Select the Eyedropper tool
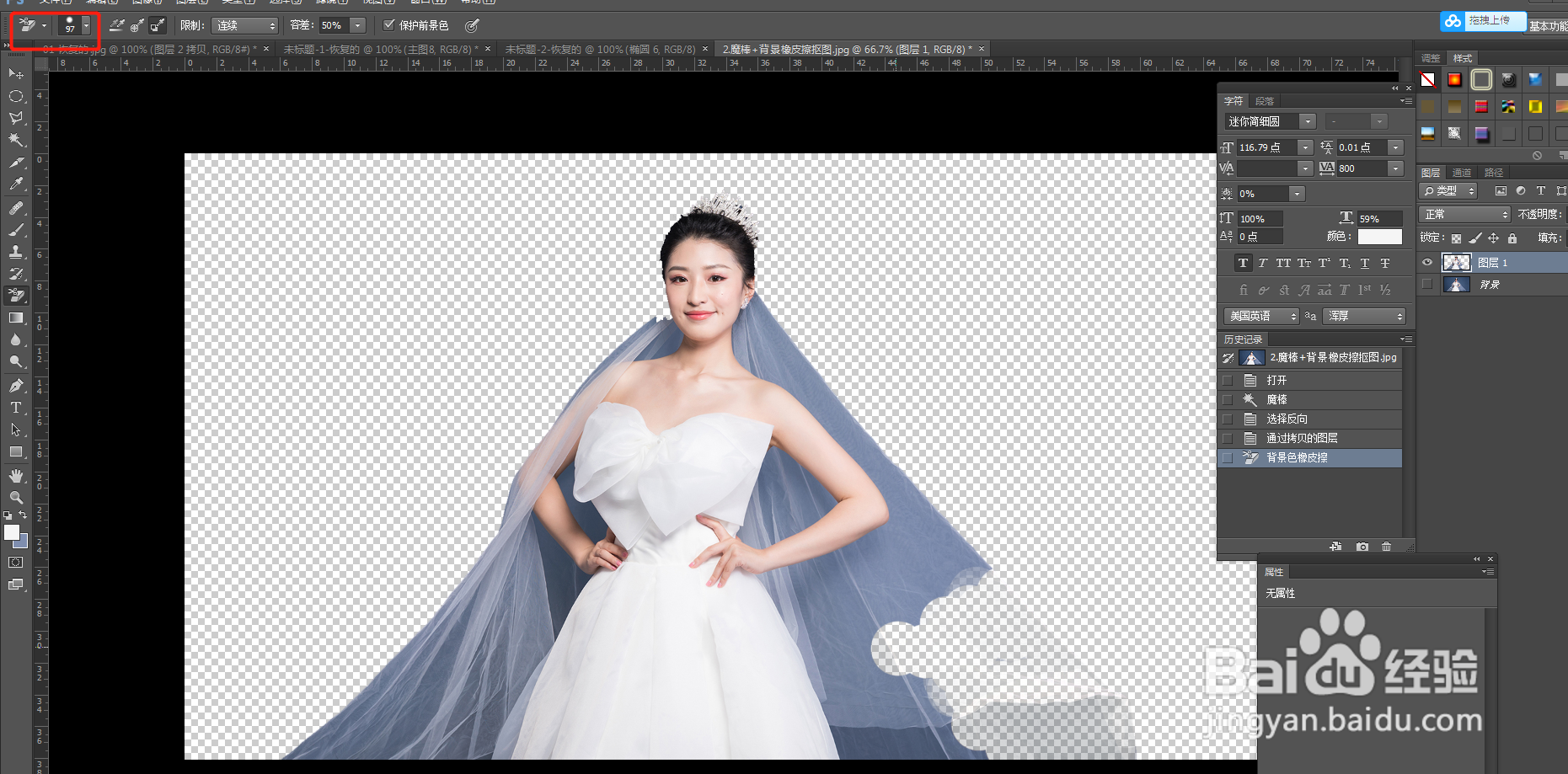This screenshot has height=774, width=1568. click(x=16, y=184)
